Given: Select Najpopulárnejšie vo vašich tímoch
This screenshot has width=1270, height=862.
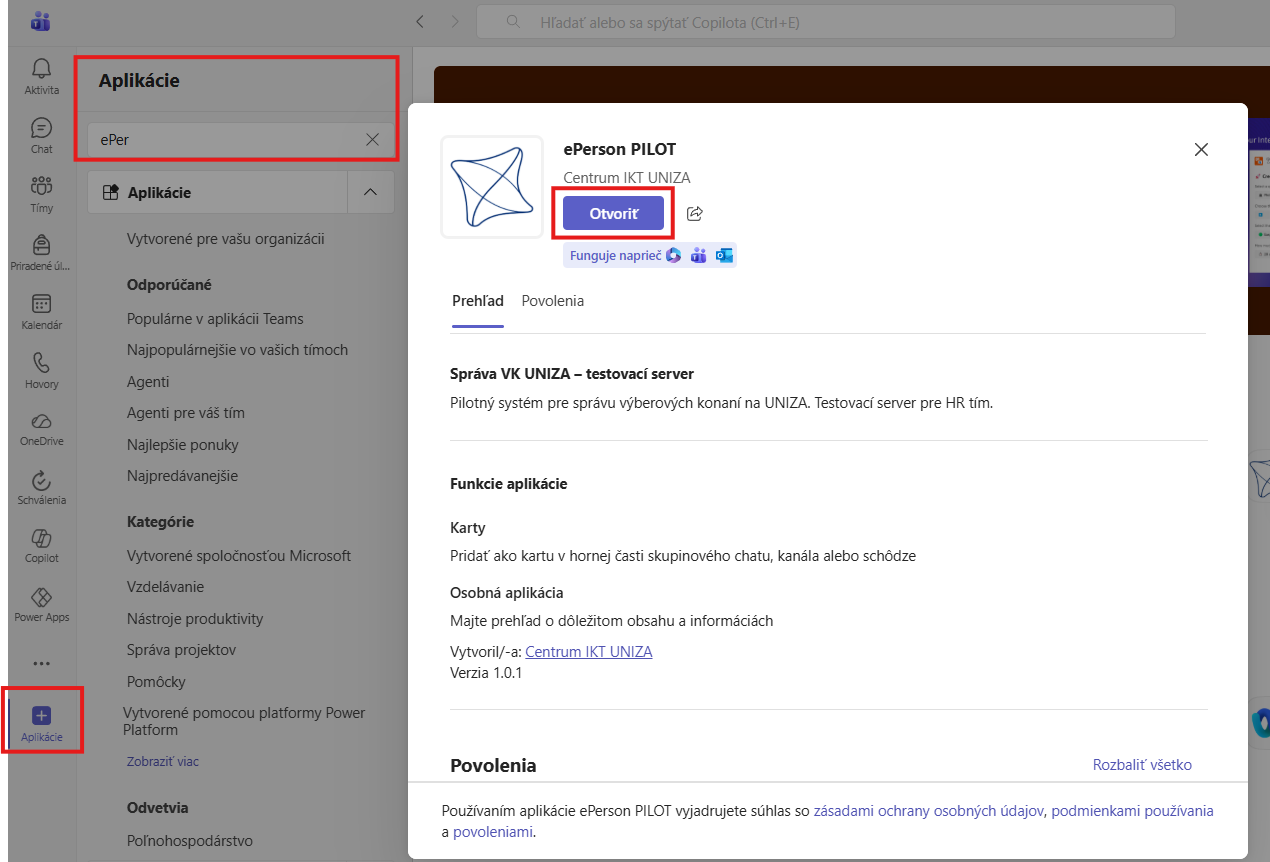Looking at the screenshot, I should (x=238, y=350).
